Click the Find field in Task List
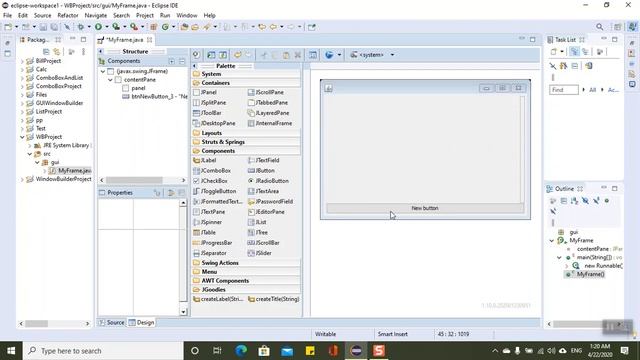The width and height of the screenshot is (640, 360). pyautogui.click(x=564, y=90)
